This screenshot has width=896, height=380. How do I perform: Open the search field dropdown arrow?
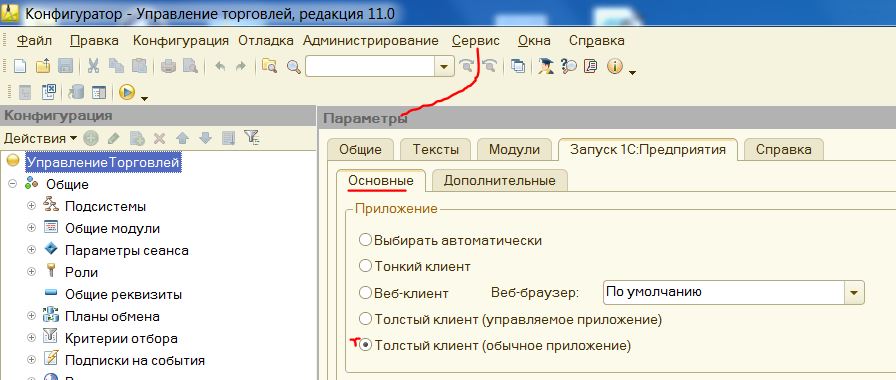[443, 66]
